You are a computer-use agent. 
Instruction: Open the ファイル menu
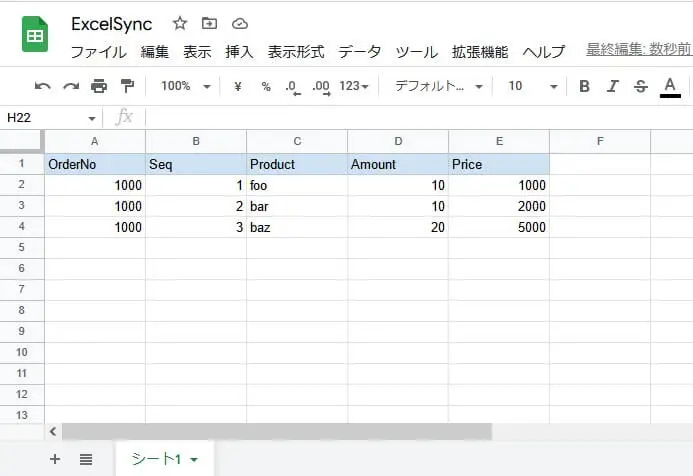98,52
